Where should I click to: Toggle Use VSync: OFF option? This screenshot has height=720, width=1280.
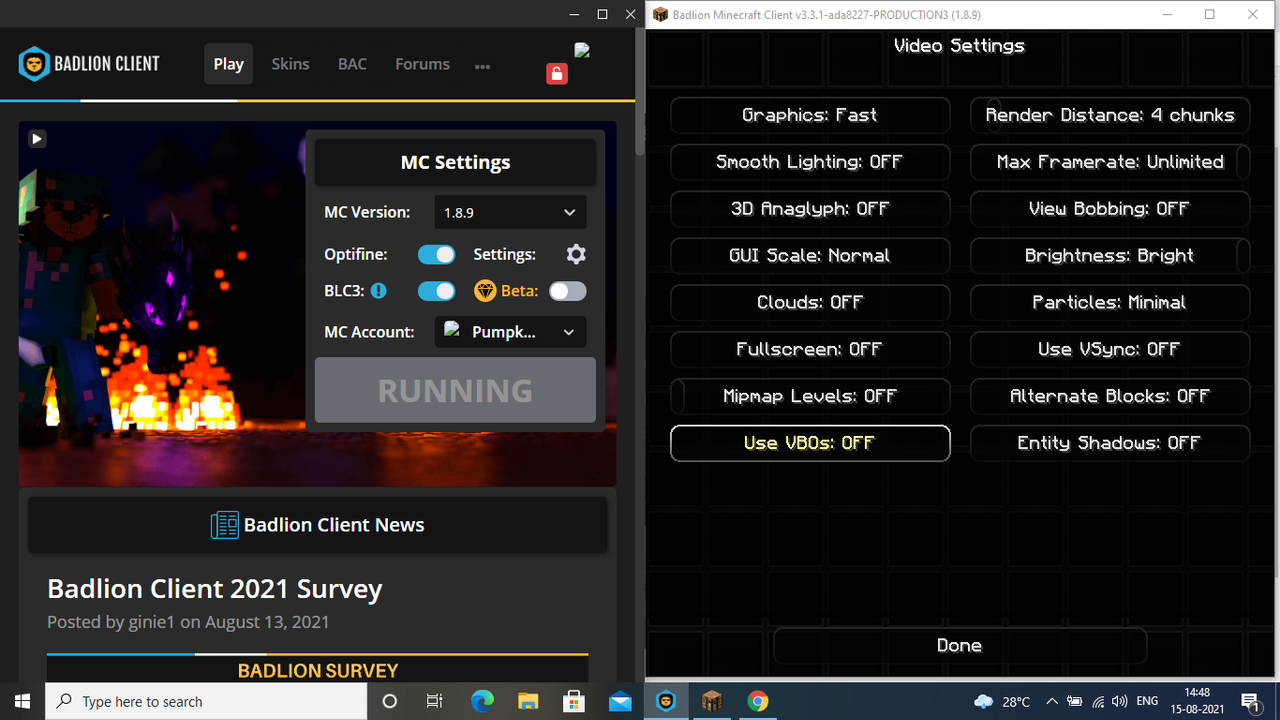pos(1110,349)
